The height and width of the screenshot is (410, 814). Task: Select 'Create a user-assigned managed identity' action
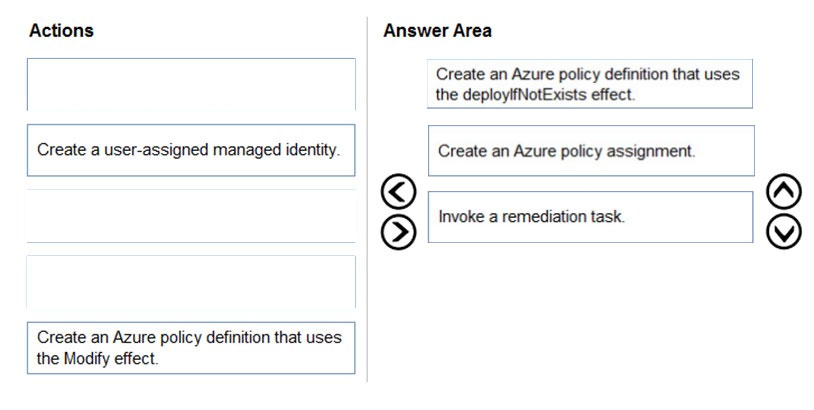coord(191,150)
